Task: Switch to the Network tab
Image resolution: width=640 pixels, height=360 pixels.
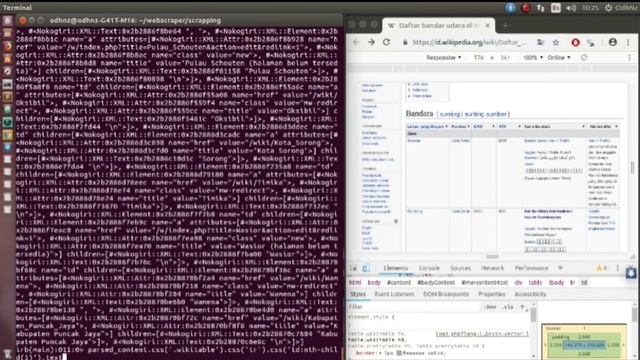Action: [x=492, y=268]
